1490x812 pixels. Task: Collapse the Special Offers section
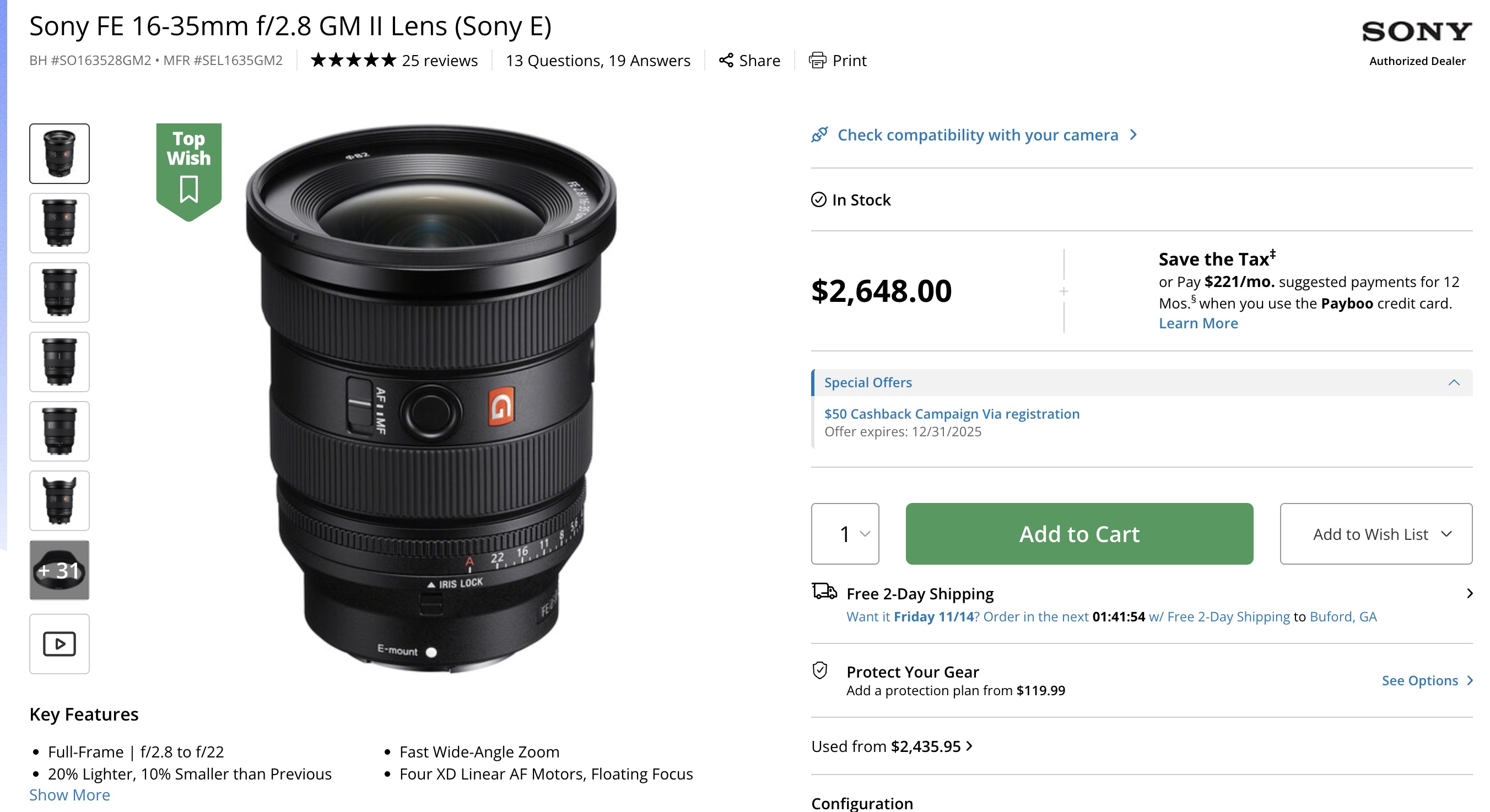coord(1454,382)
